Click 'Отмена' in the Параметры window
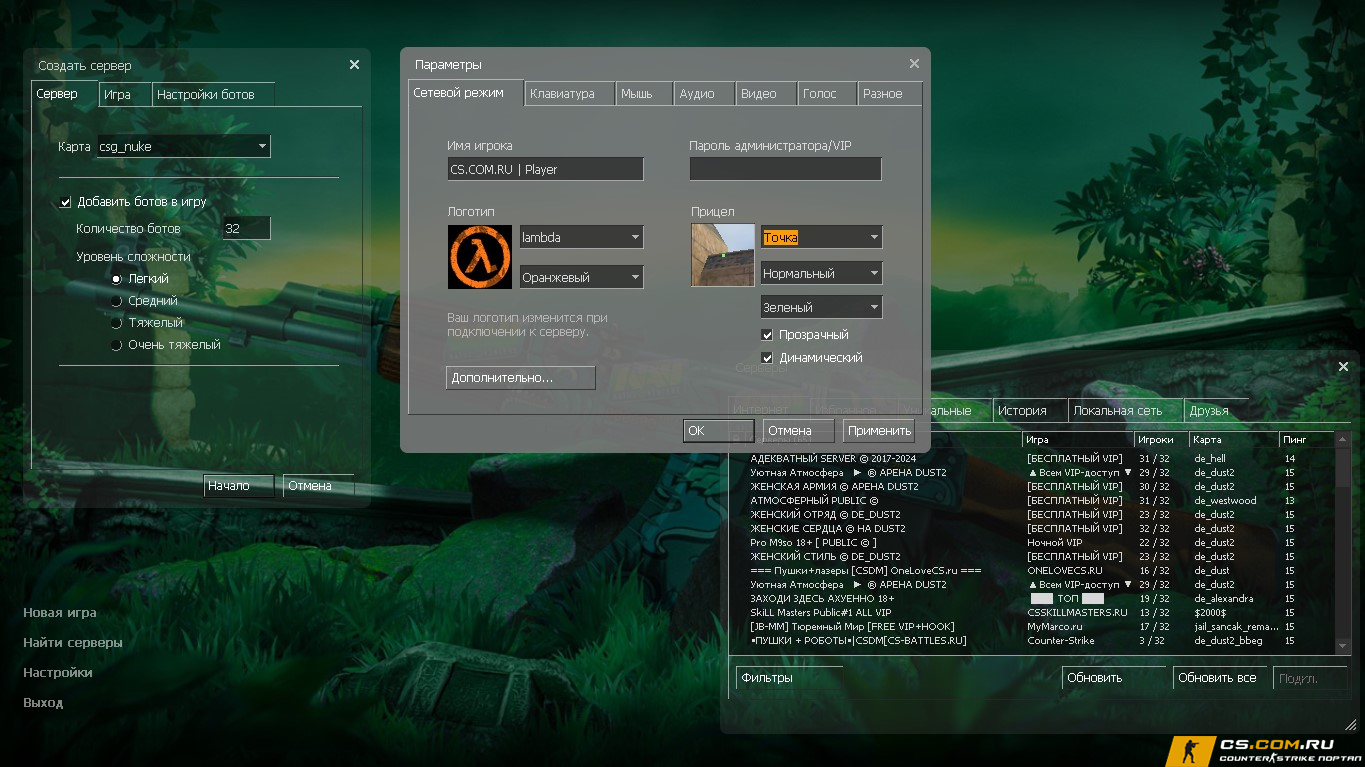This screenshot has height=767, width=1365. 799,430
